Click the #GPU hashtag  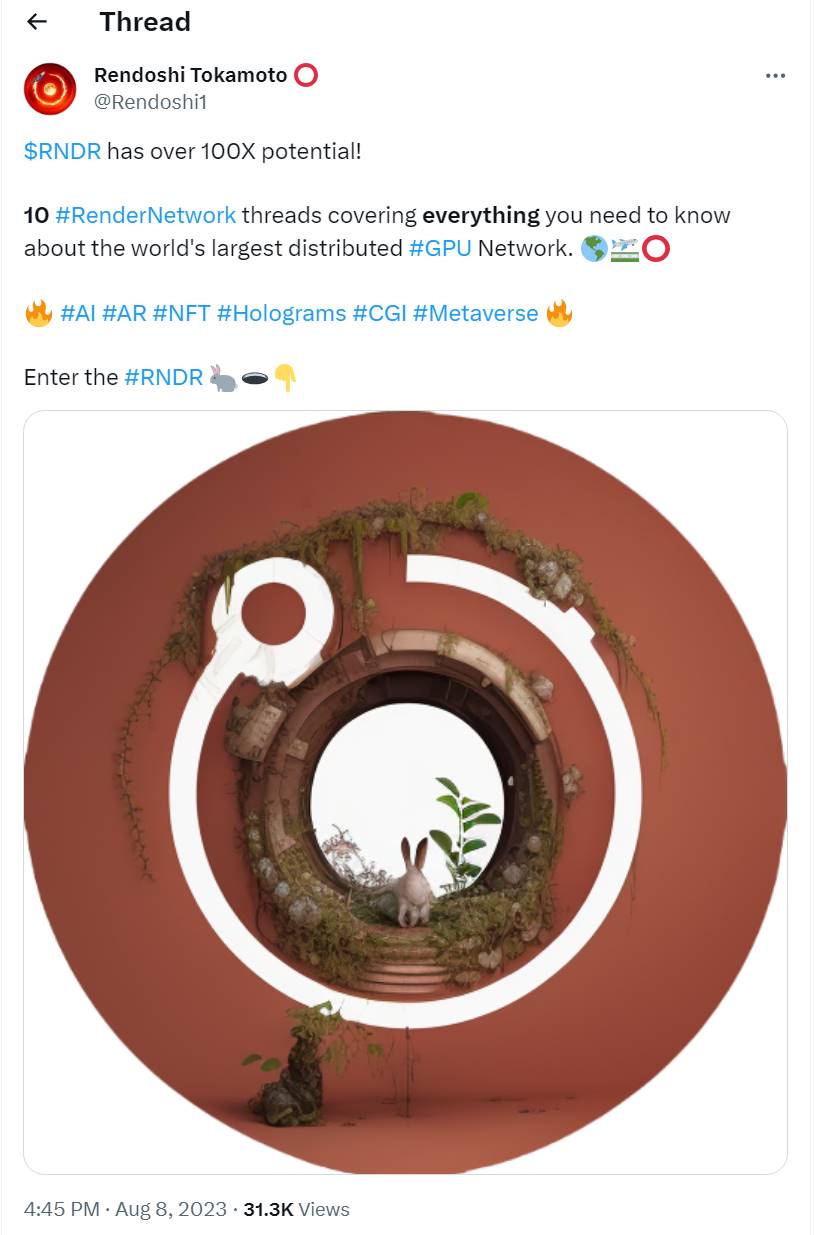pos(440,248)
